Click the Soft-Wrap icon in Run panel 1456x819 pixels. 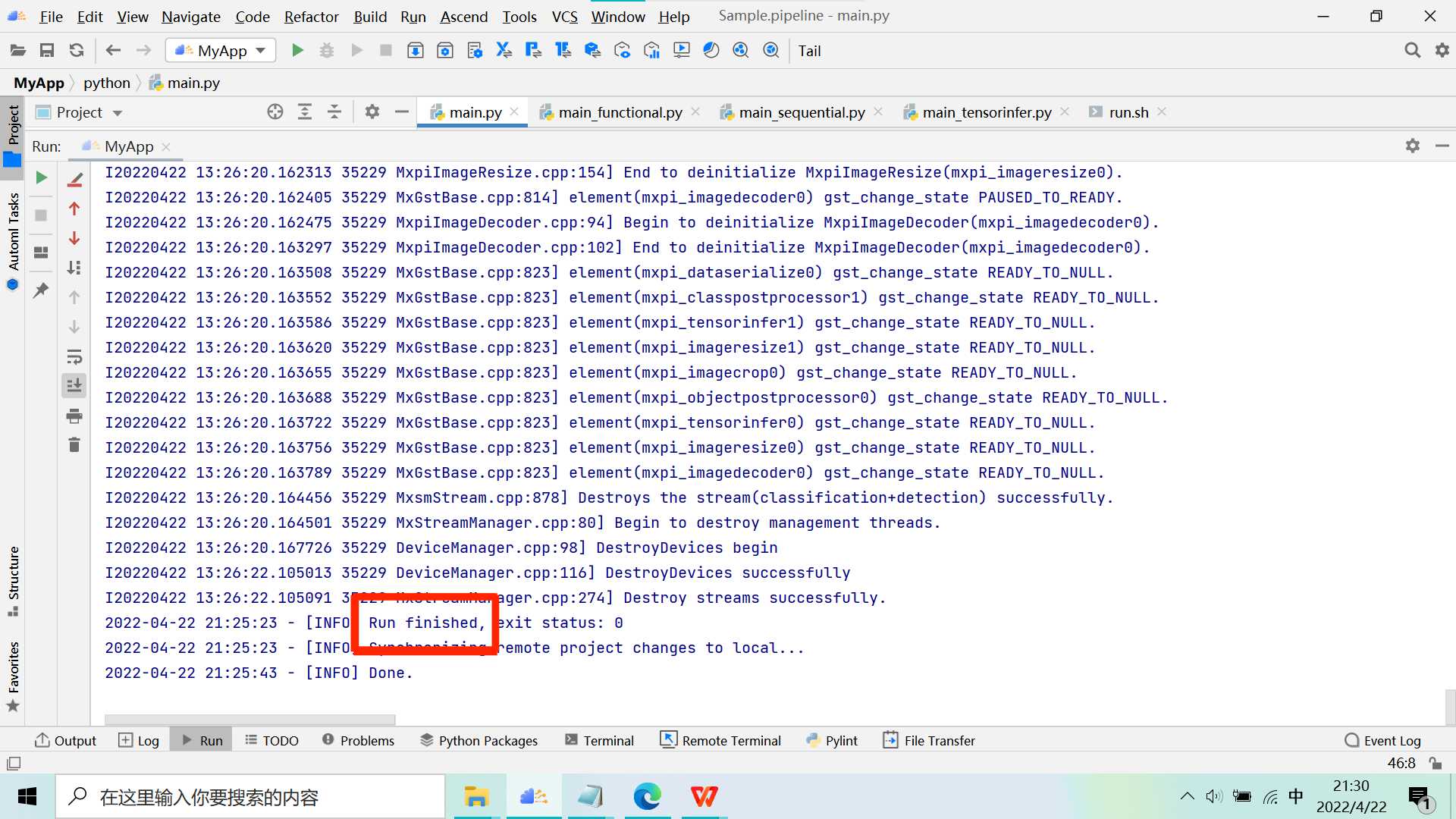74,356
